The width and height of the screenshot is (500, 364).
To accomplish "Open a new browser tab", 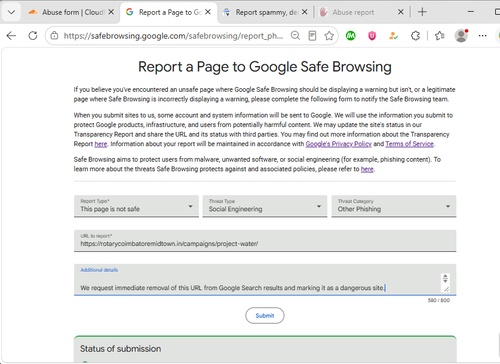I will 422,12.
